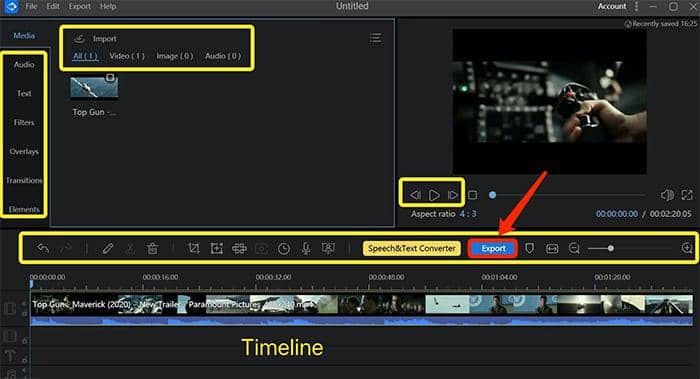Open the media list view options menu
This screenshot has height=379, width=700.
pos(375,38)
